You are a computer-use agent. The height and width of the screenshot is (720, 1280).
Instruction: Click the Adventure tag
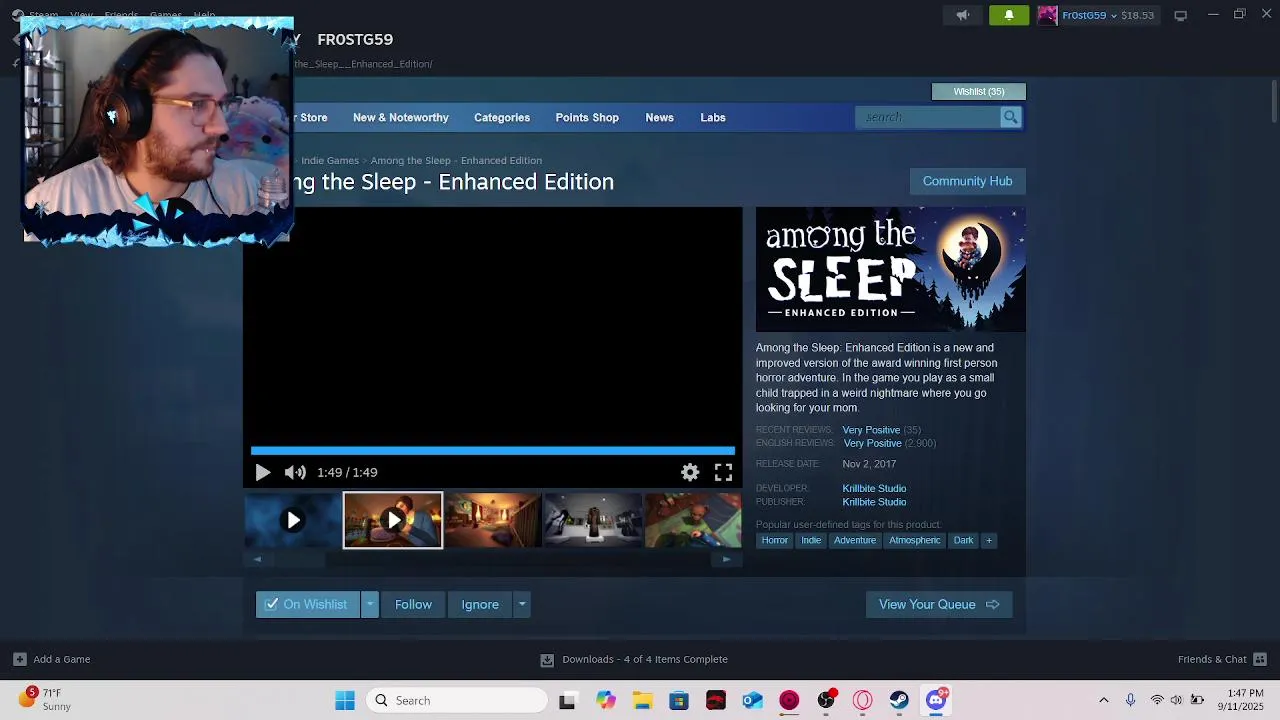coord(855,540)
